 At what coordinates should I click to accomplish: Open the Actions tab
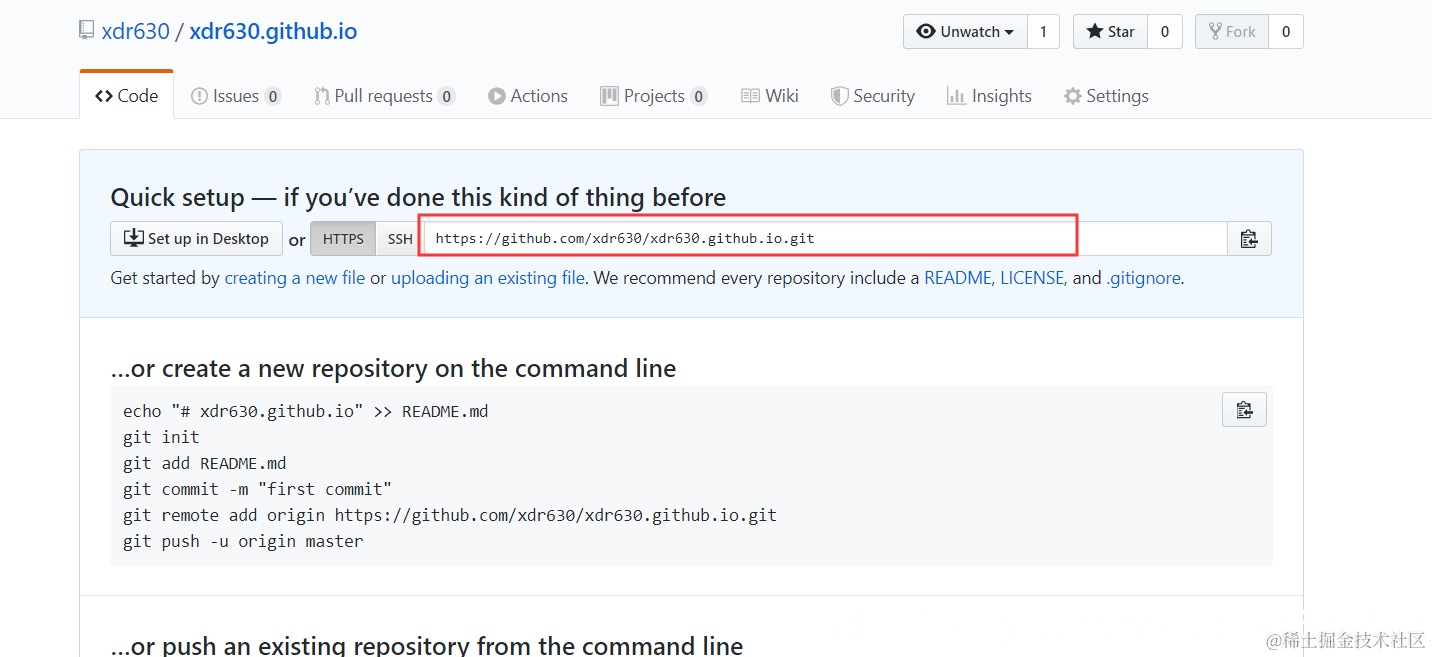pyautogui.click(x=528, y=96)
